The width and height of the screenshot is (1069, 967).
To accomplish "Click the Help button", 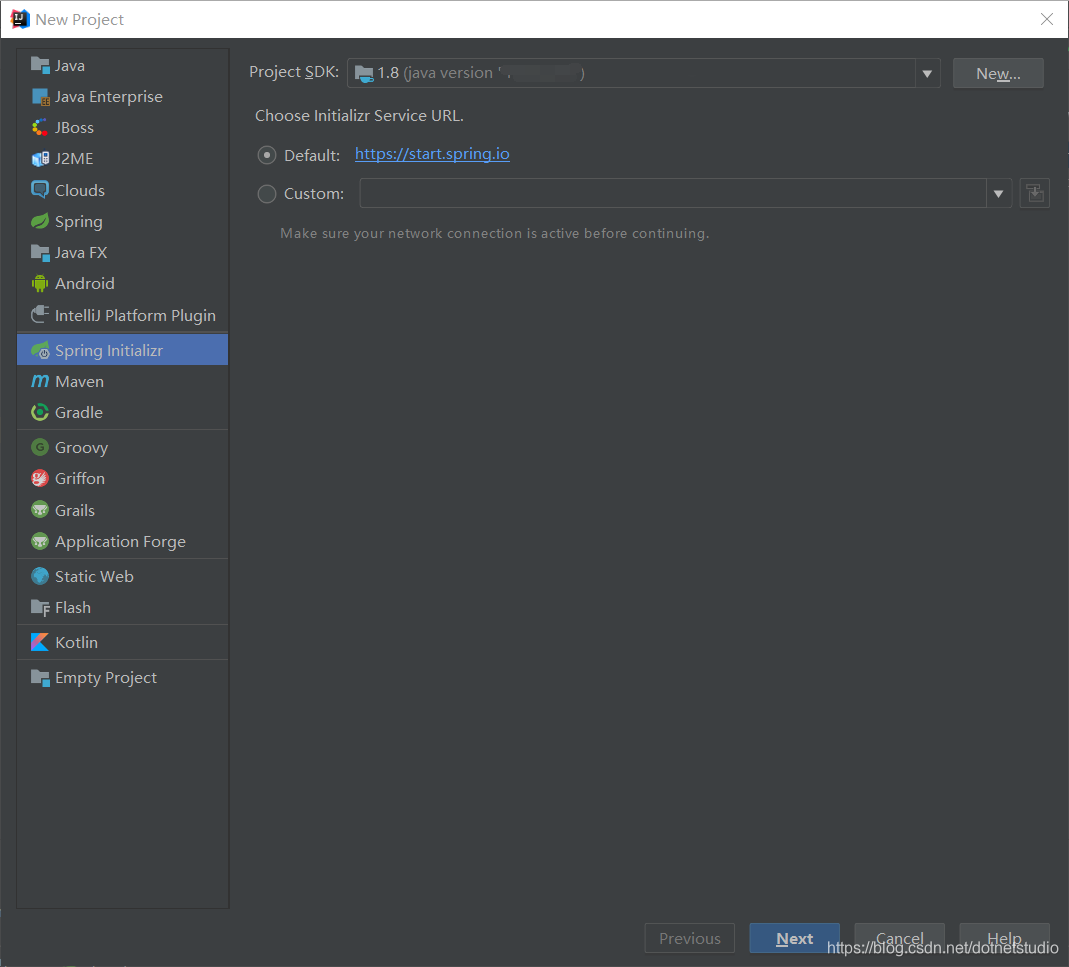I will point(1004,938).
